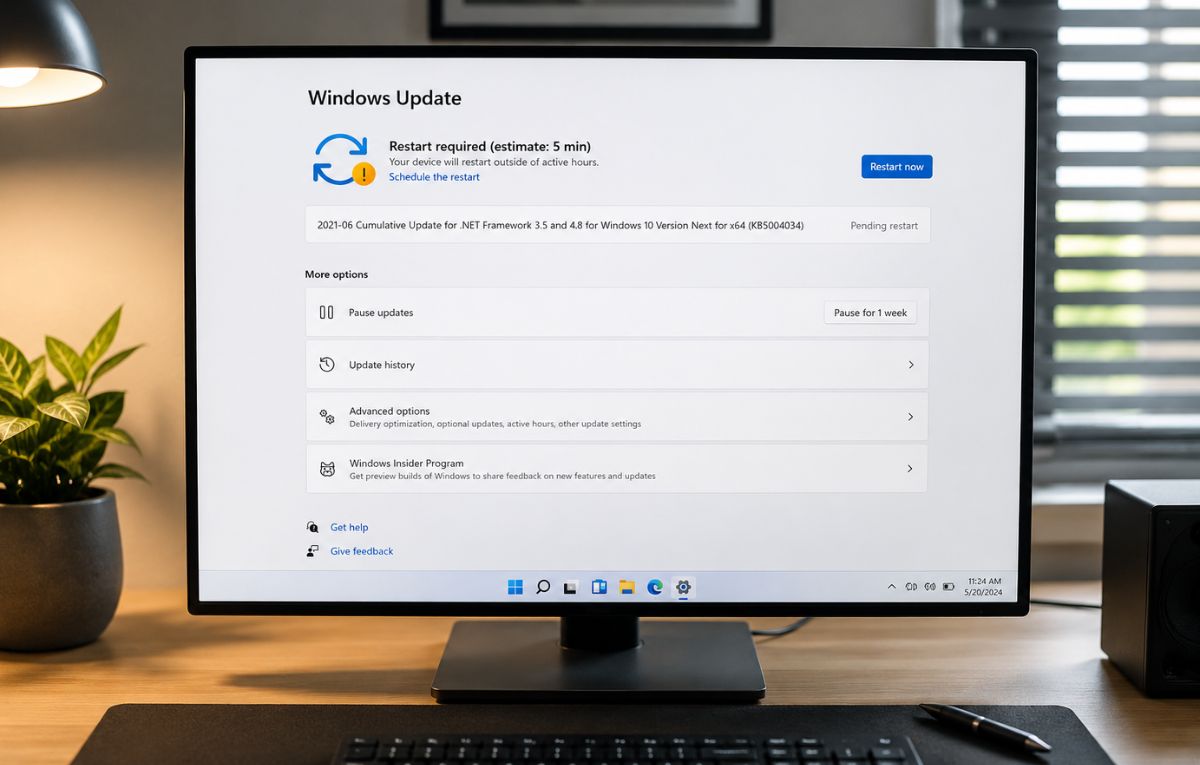Click Restart required estimate text

[x=490, y=146]
